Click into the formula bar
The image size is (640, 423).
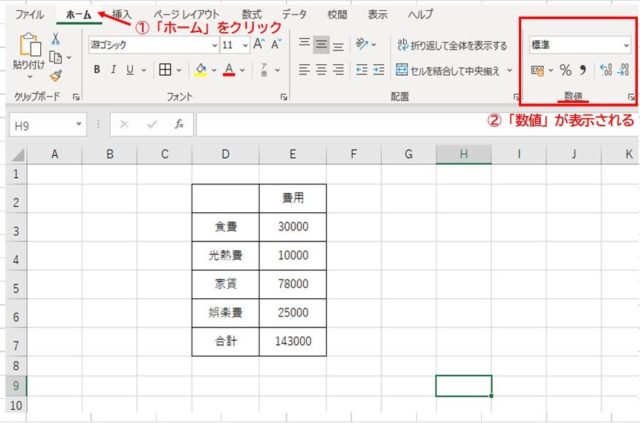pyautogui.click(x=416, y=125)
